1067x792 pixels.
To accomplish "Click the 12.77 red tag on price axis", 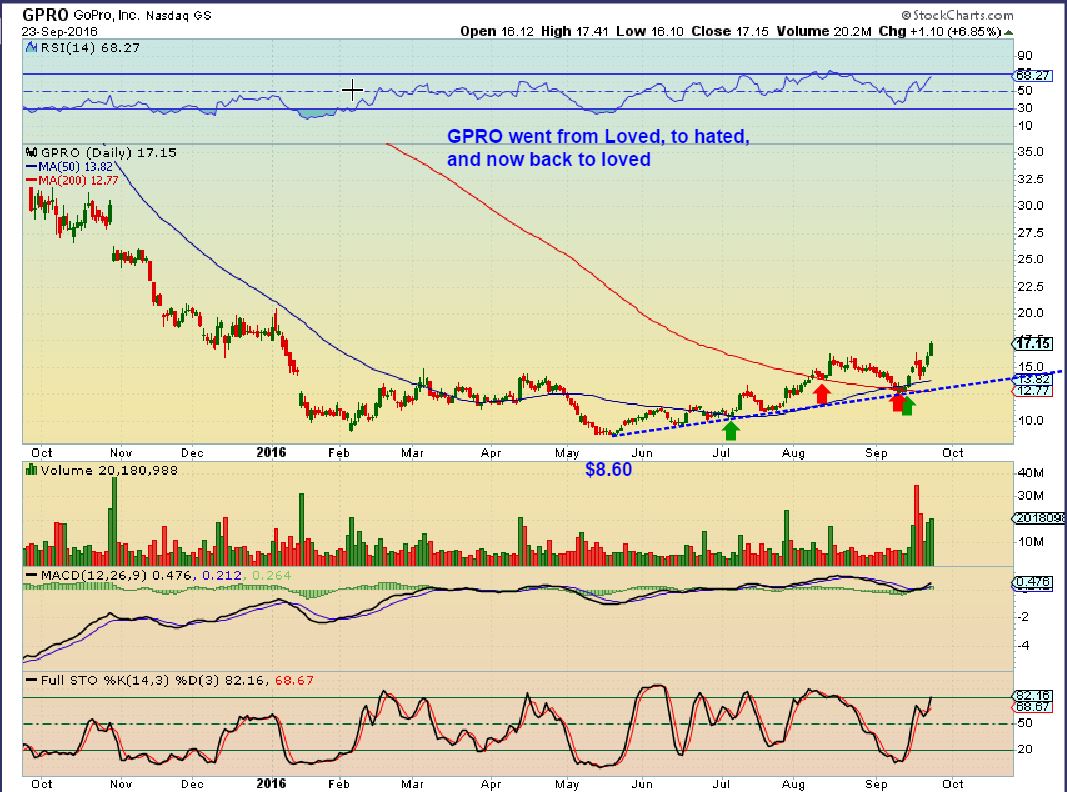I will [x=1033, y=391].
